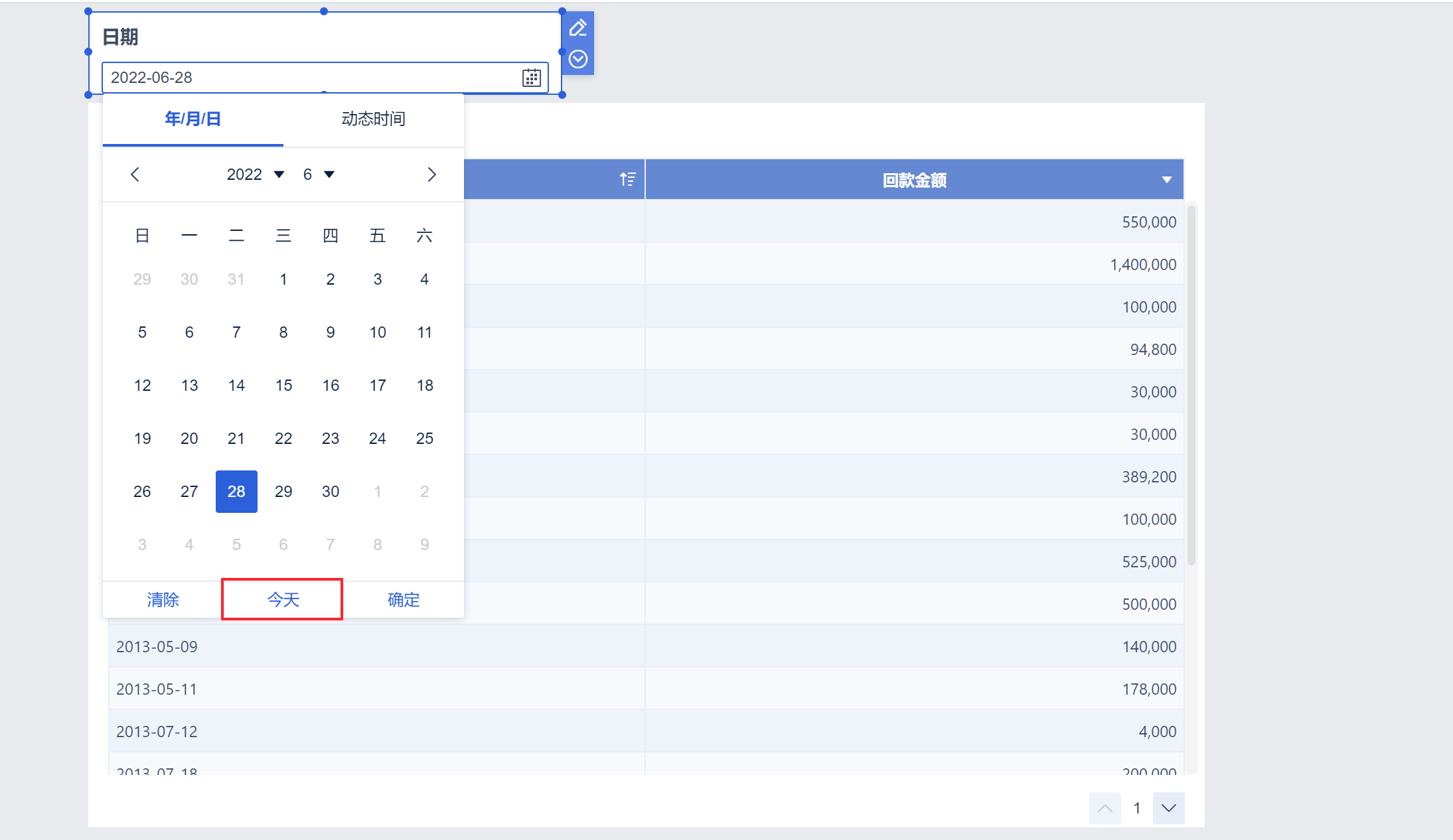This screenshot has height=840, width=1453.
Task: Pick the highlighted date 28
Action: click(x=236, y=492)
